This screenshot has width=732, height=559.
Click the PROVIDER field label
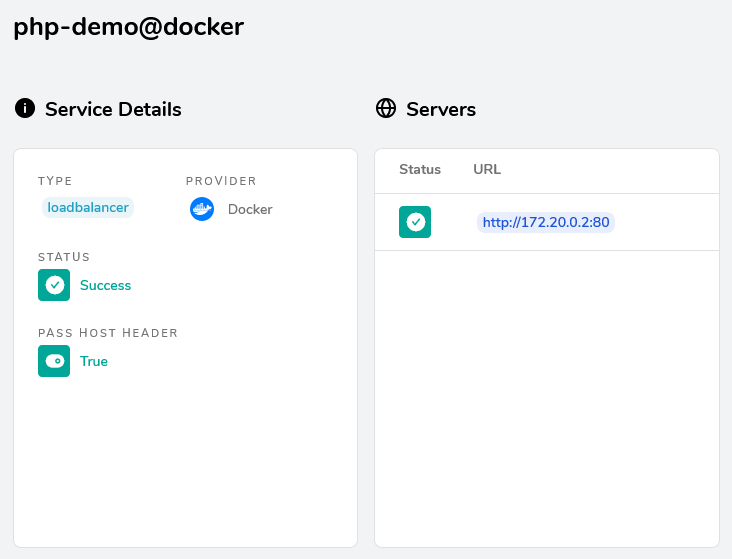click(221, 181)
